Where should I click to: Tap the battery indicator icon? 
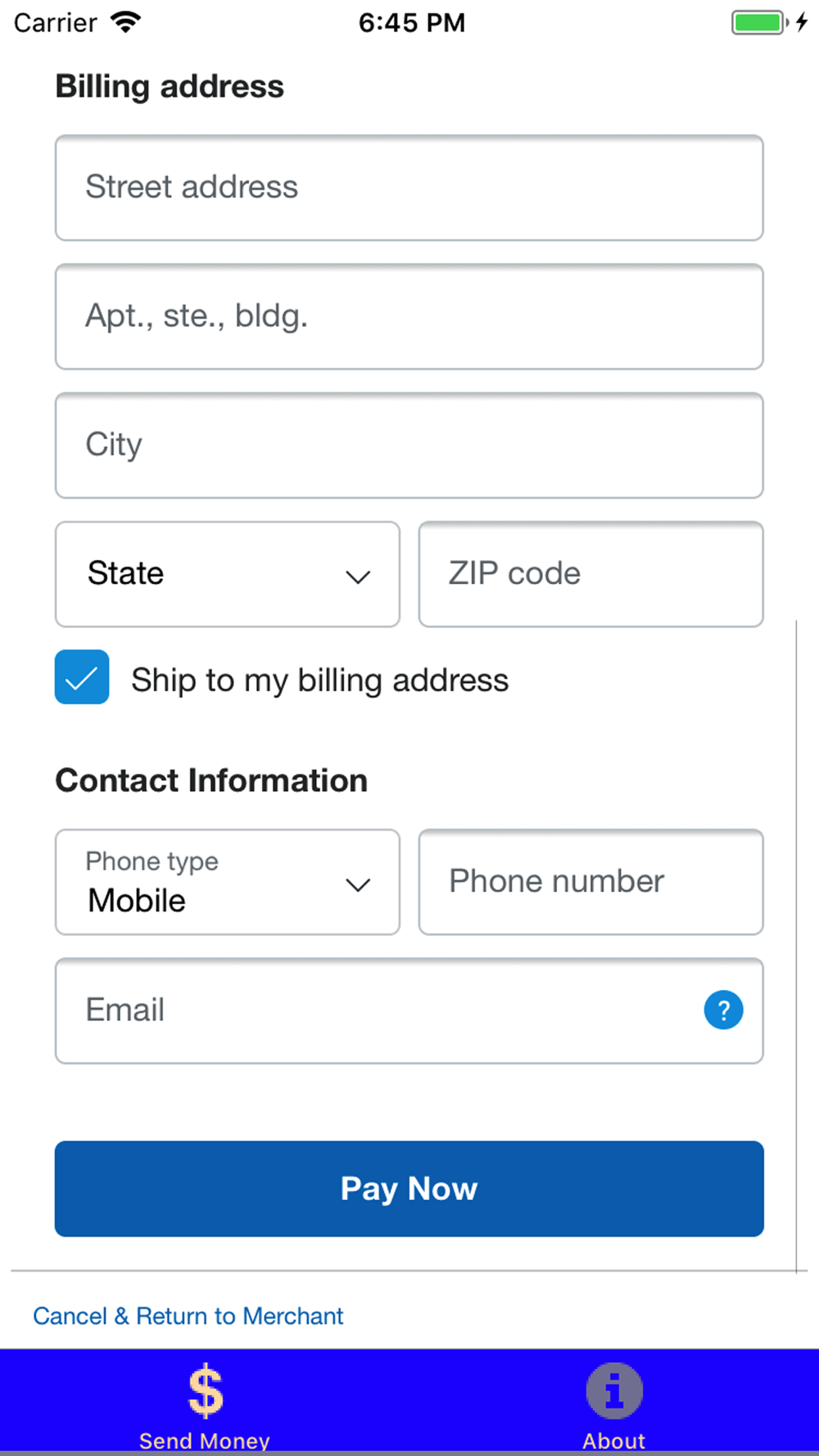click(x=758, y=22)
